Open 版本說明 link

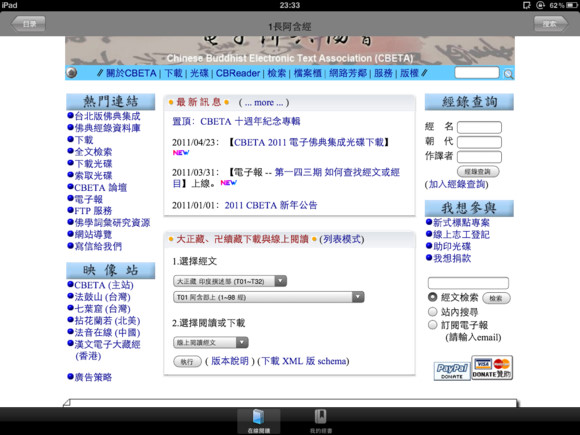[x=230, y=361]
